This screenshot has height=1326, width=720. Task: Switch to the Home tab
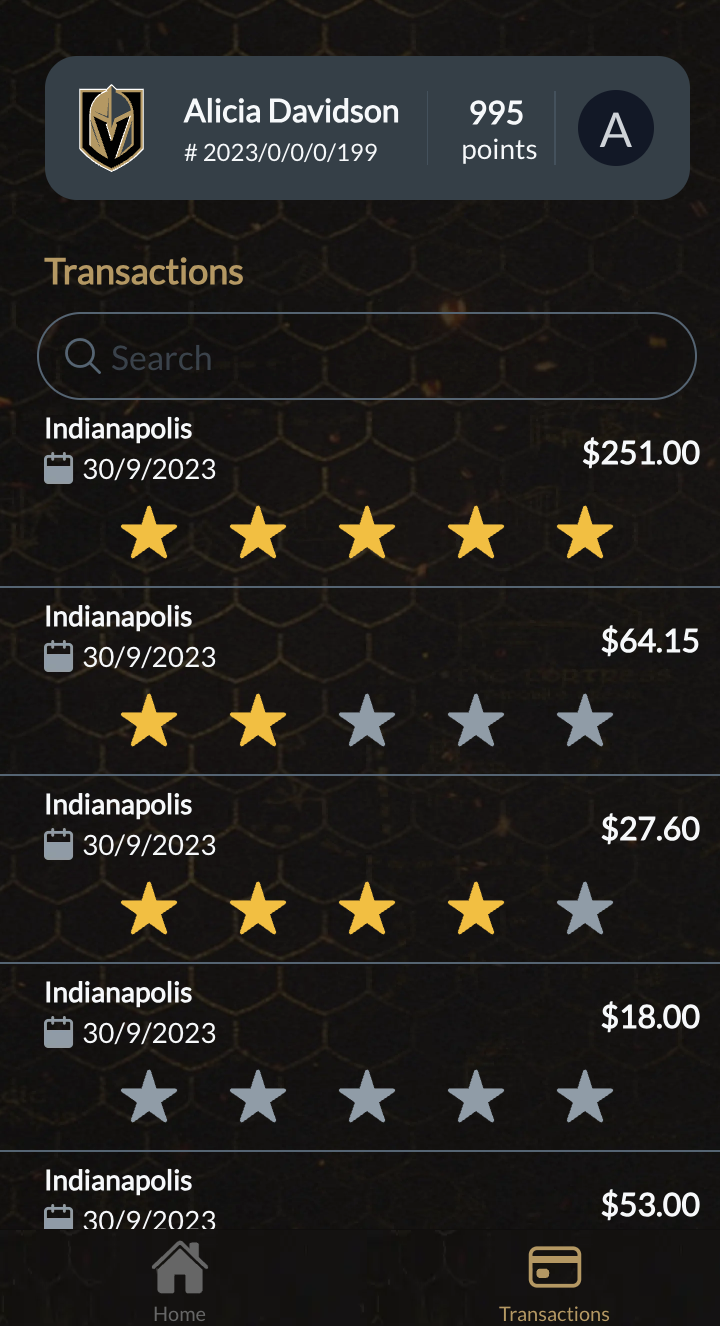point(180,1313)
